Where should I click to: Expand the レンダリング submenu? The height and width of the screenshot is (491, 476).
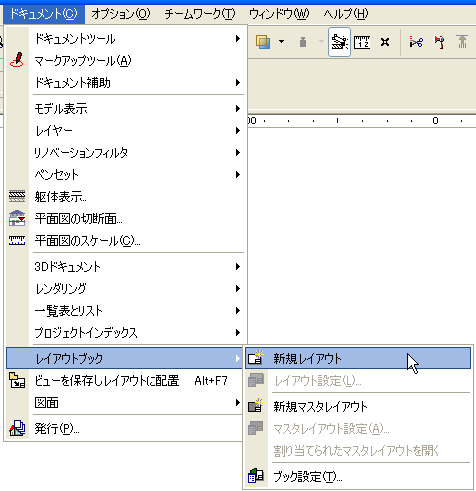[125, 289]
